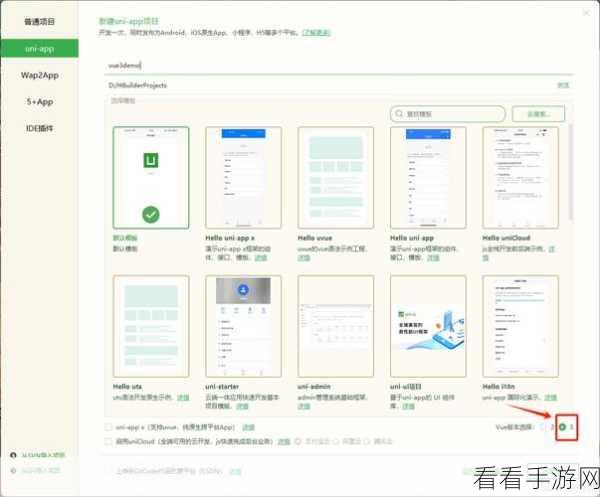Click the cloud search button beside search box
The height and width of the screenshot is (497, 600).
(538, 114)
